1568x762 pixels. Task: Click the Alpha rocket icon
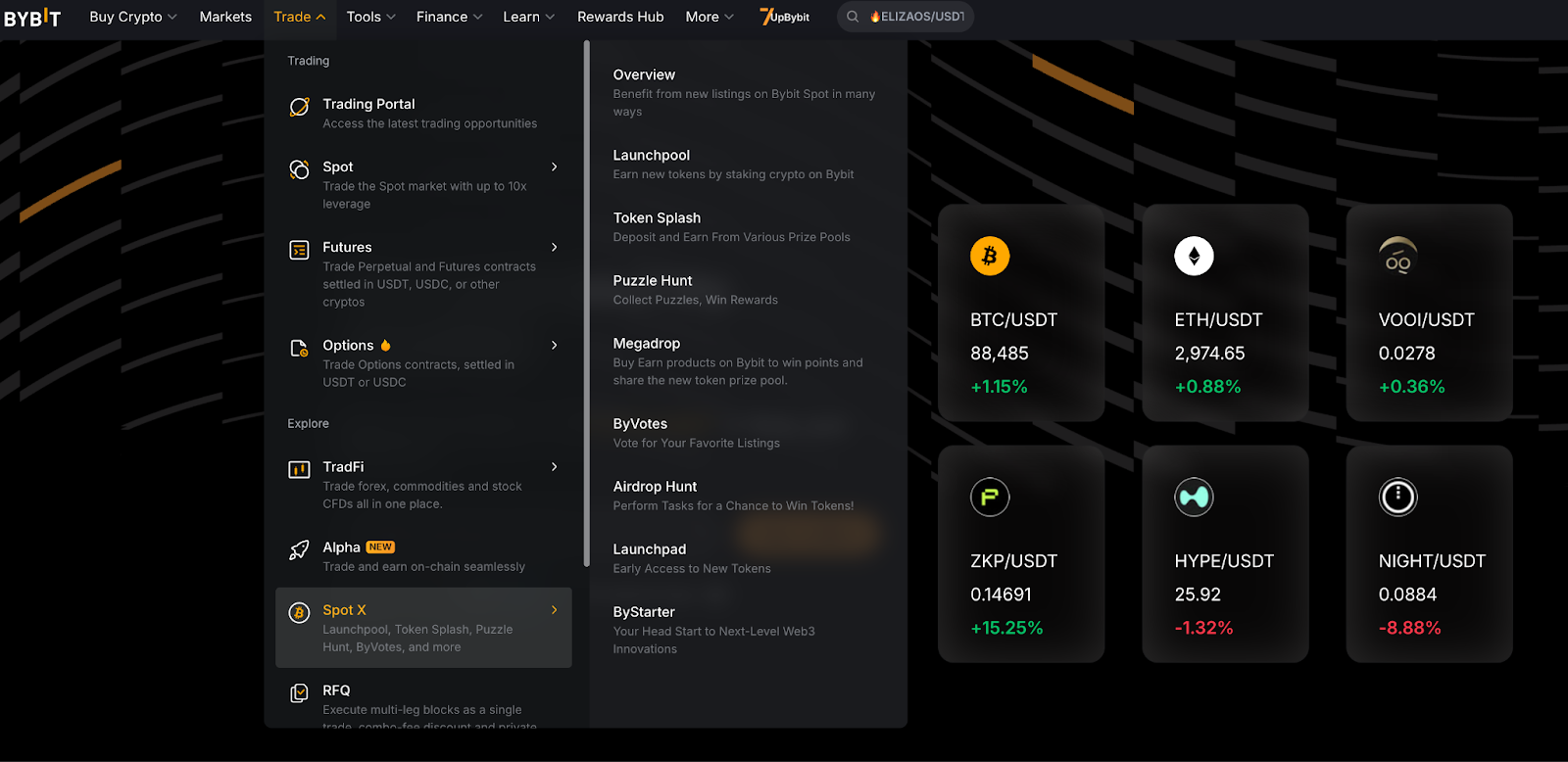pyautogui.click(x=299, y=550)
